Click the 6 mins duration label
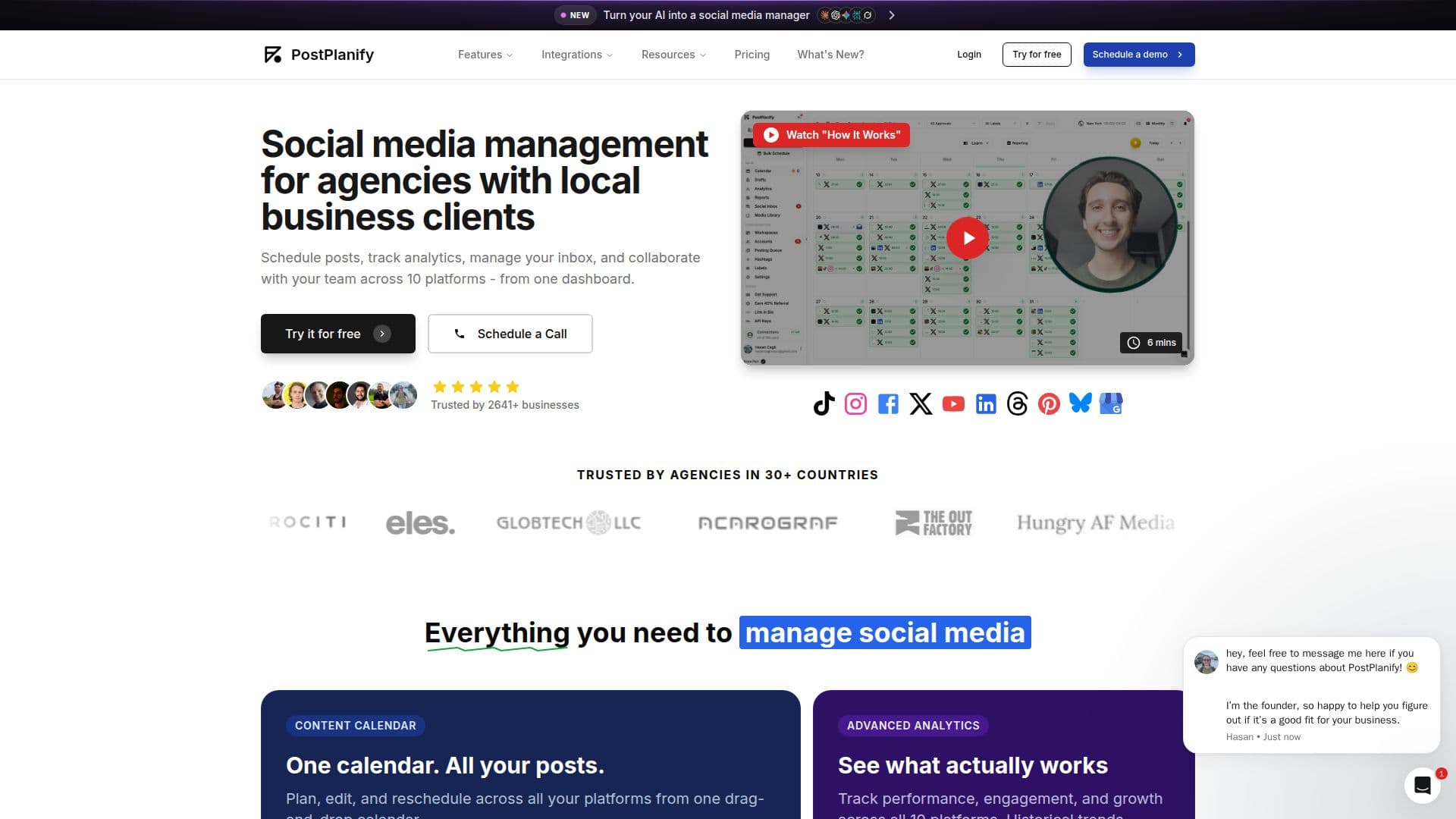The height and width of the screenshot is (819, 1456). (1151, 343)
